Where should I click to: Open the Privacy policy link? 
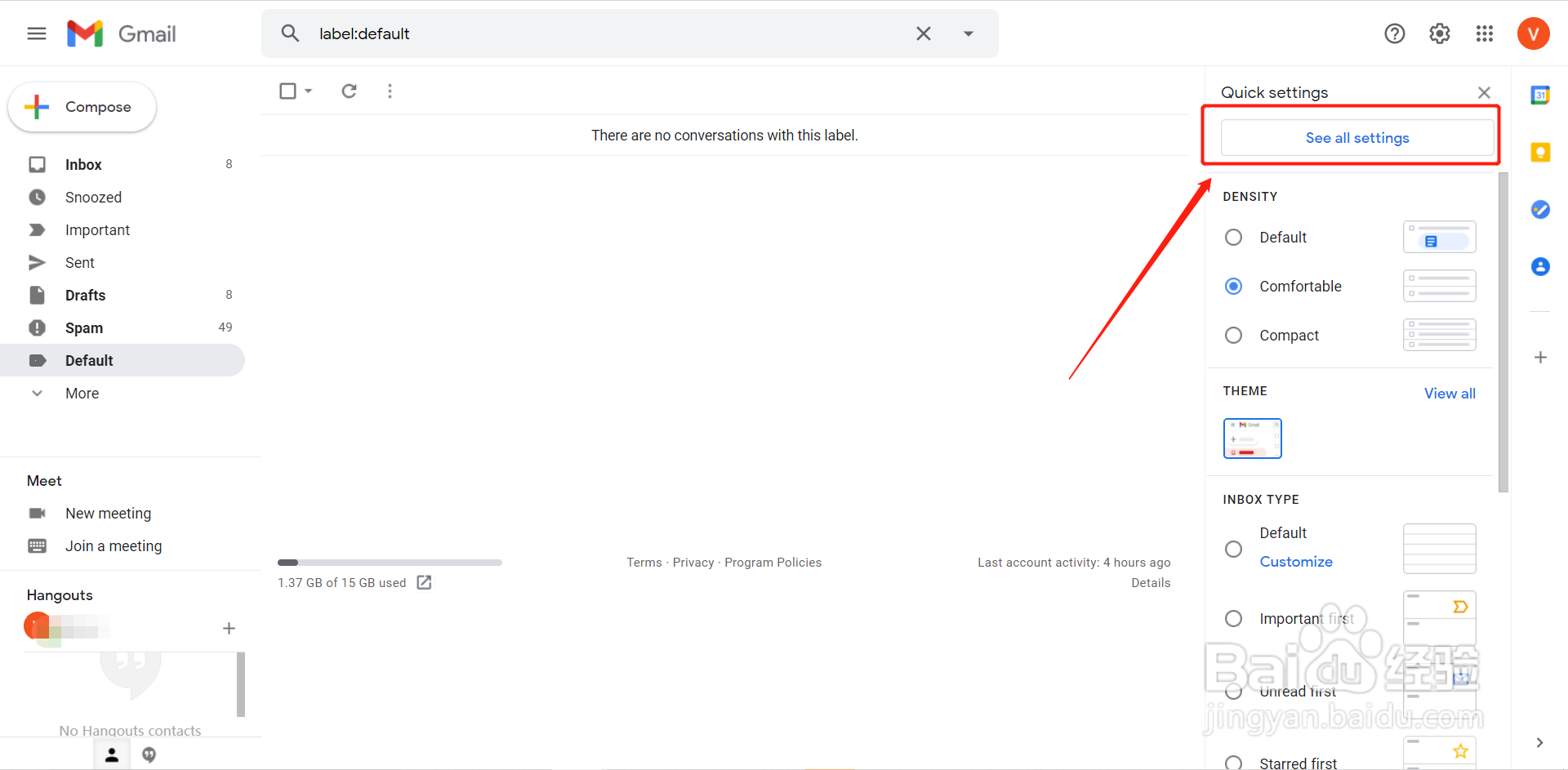[693, 562]
